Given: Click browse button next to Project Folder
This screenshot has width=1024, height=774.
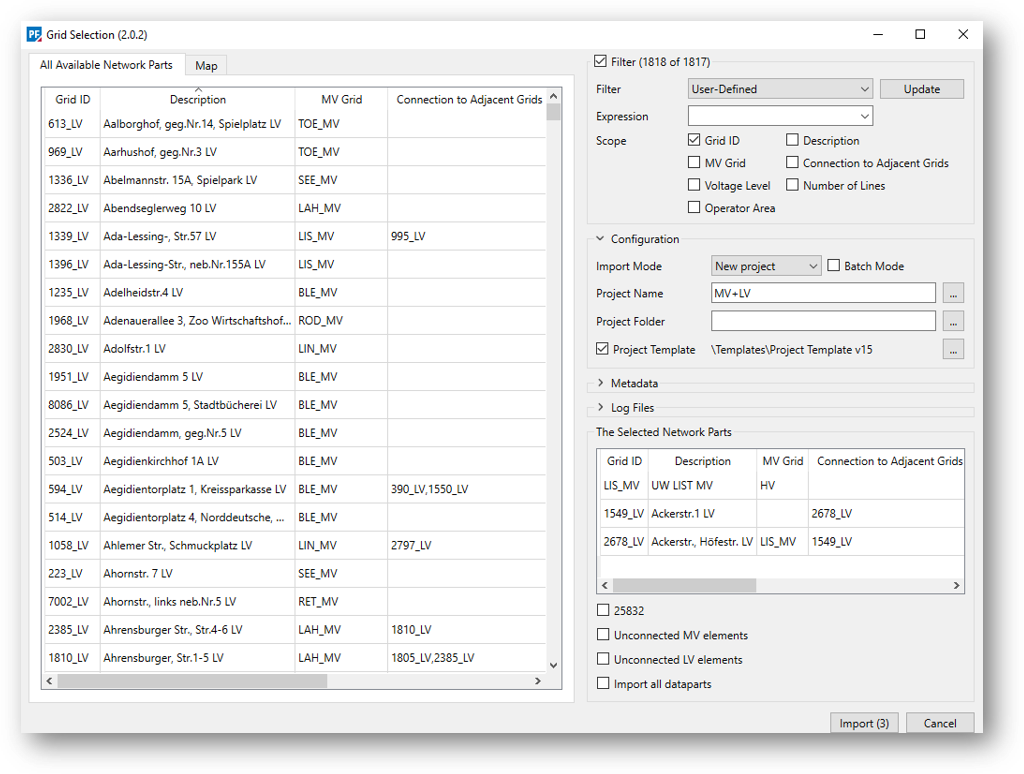Looking at the screenshot, I should click(953, 321).
